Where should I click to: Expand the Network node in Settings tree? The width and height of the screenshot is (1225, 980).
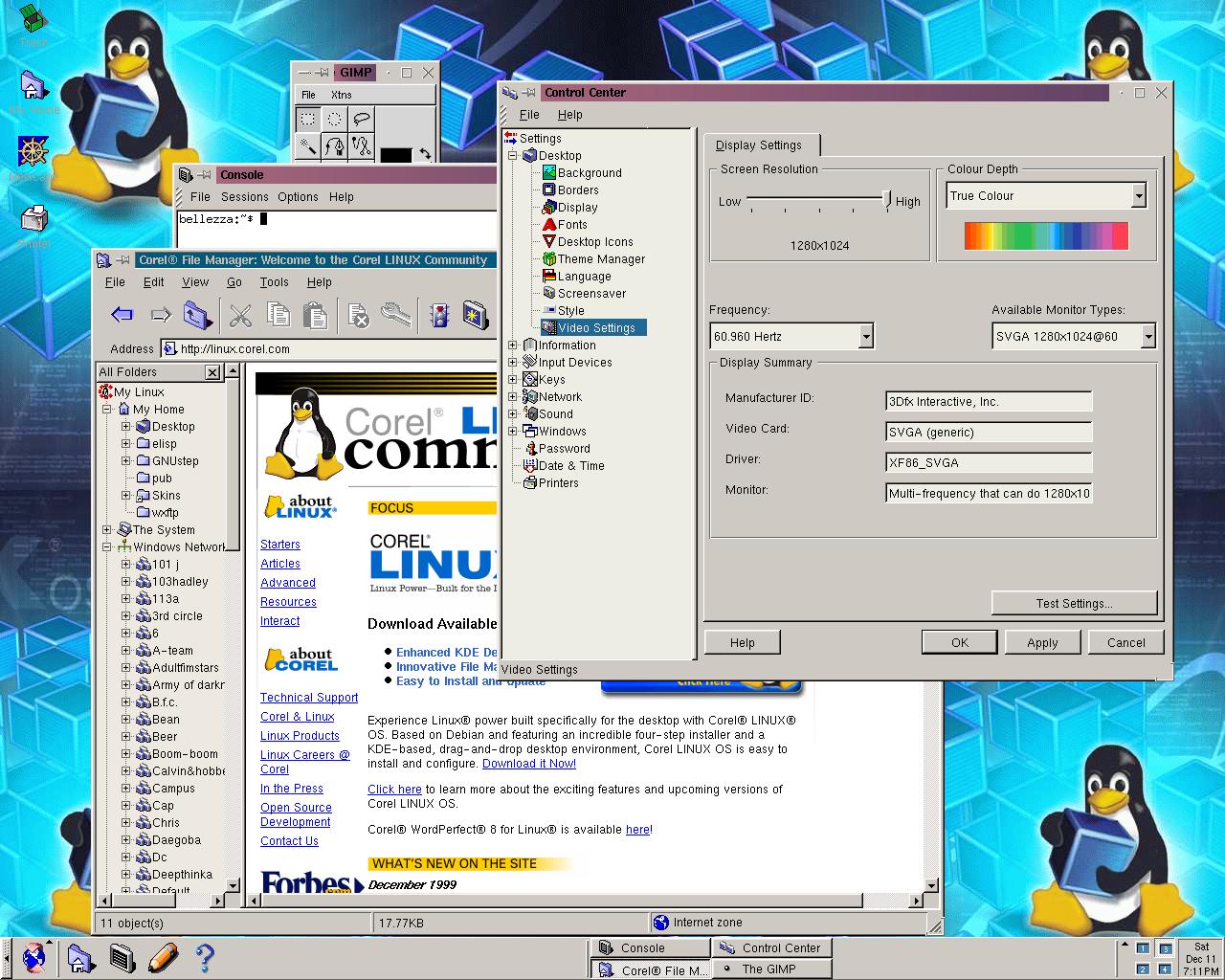(x=512, y=397)
